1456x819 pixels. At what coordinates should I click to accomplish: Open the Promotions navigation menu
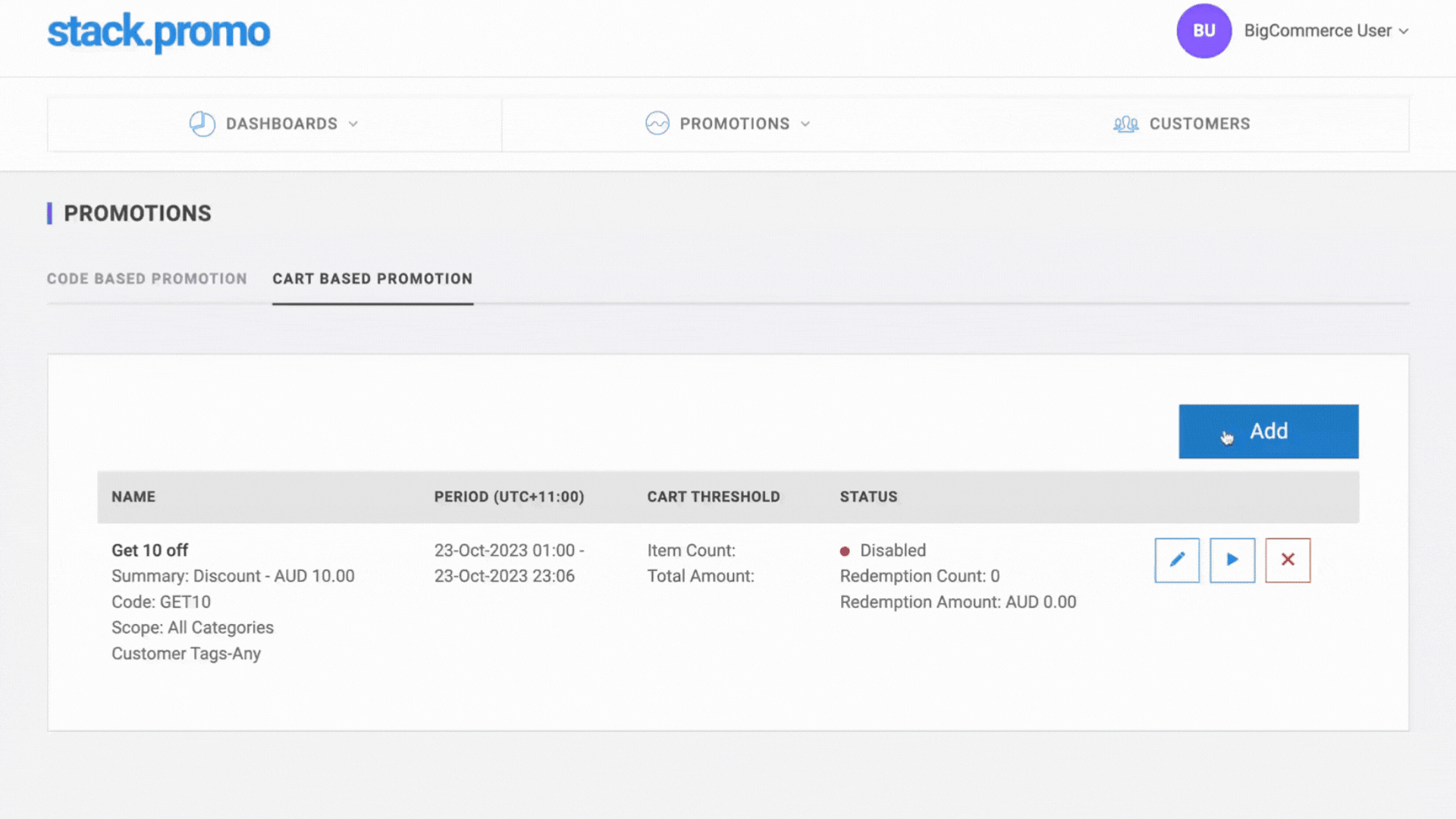click(x=728, y=124)
